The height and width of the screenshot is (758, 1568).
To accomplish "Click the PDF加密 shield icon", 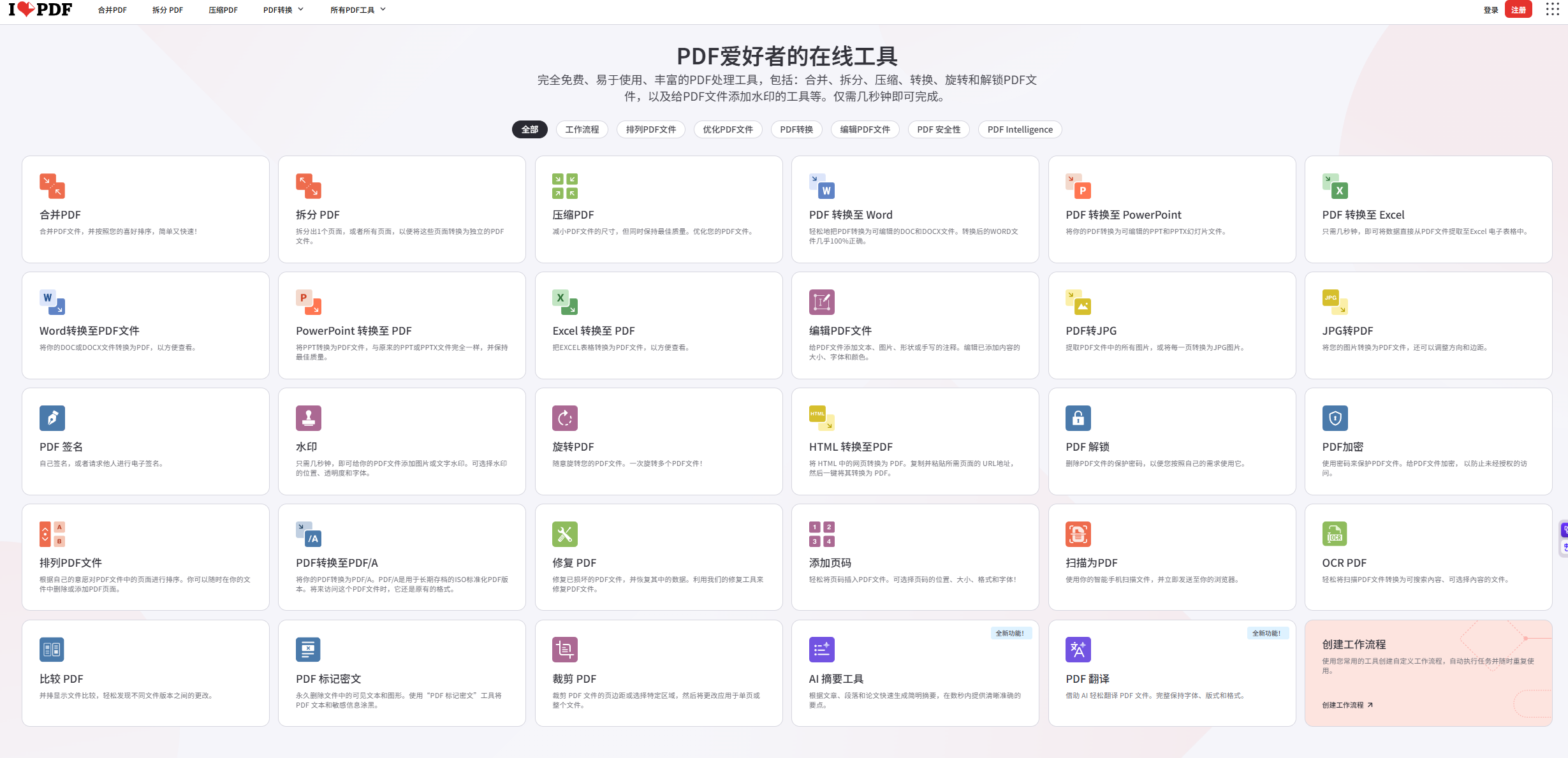I will (x=1335, y=418).
